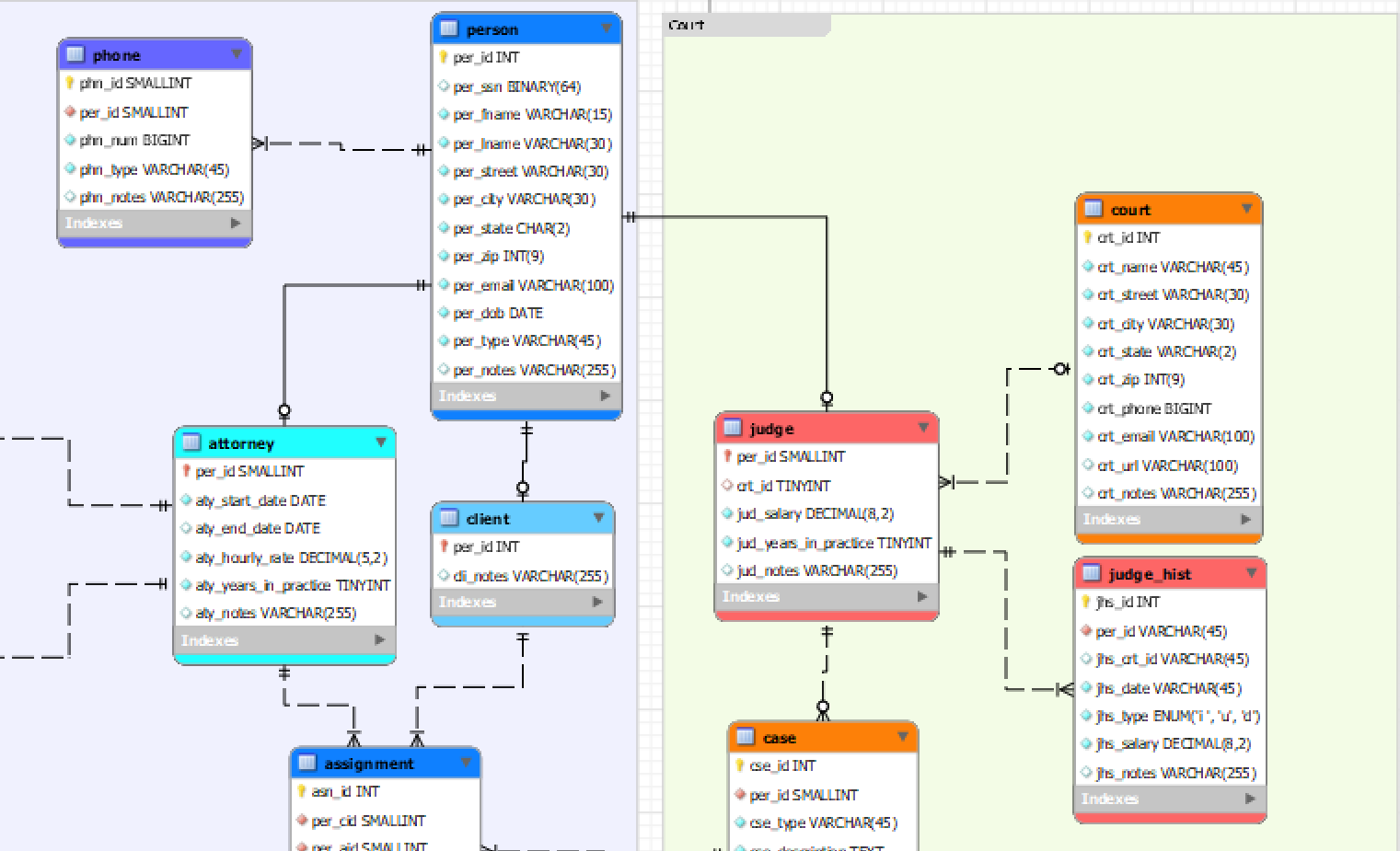Image resolution: width=1400 pixels, height=851 pixels.
Task: Click diamond icon of cli_notes column
Action: coord(444,576)
